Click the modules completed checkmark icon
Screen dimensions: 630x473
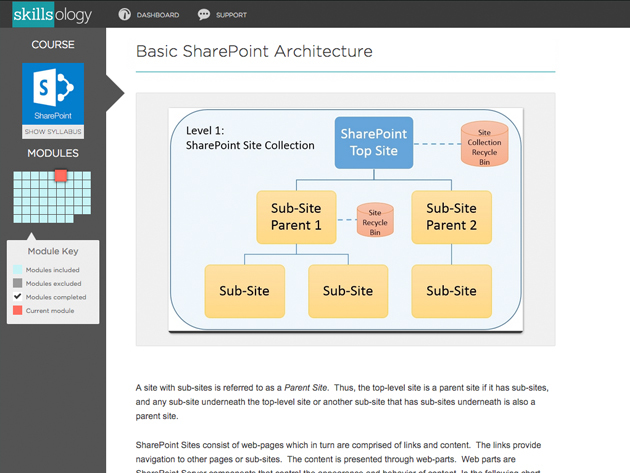pyautogui.click(x=17, y=297)
